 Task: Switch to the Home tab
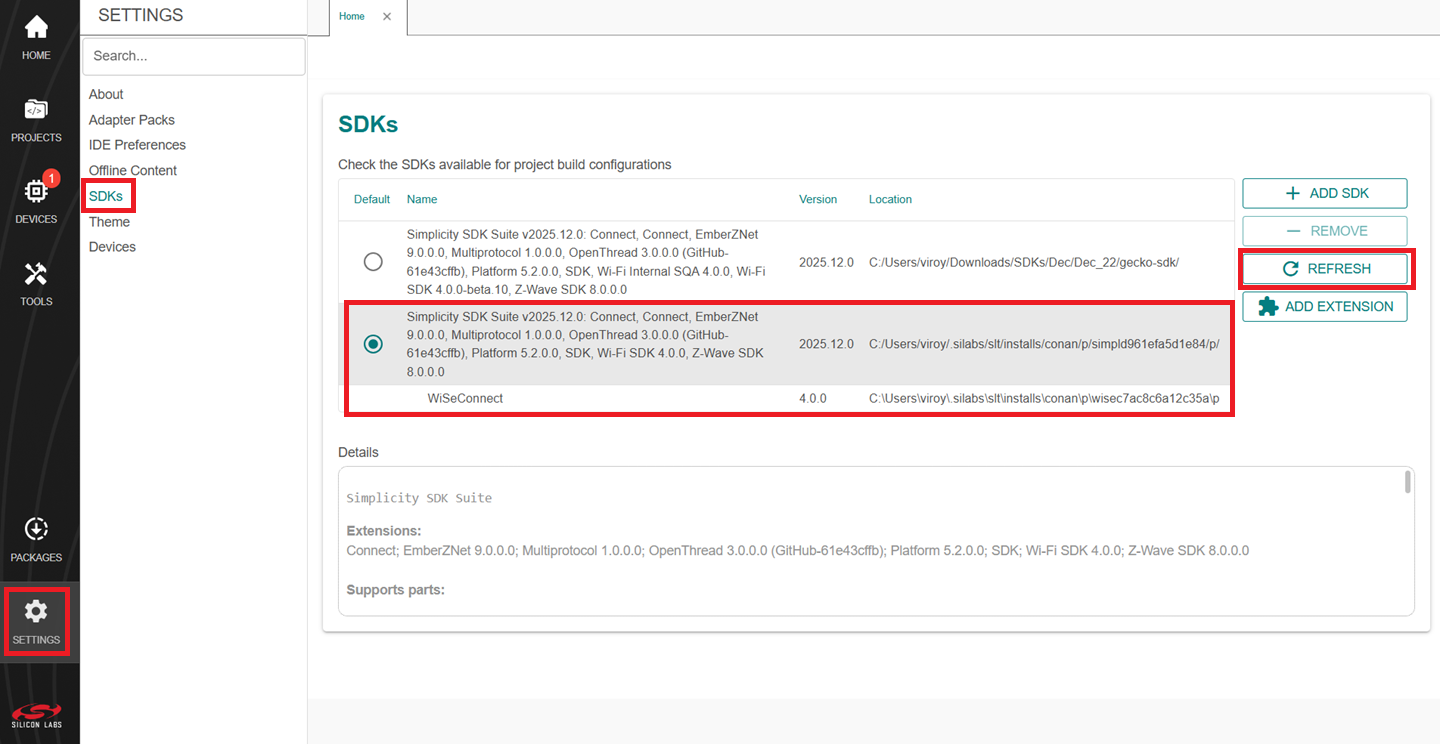click(351, 16)
